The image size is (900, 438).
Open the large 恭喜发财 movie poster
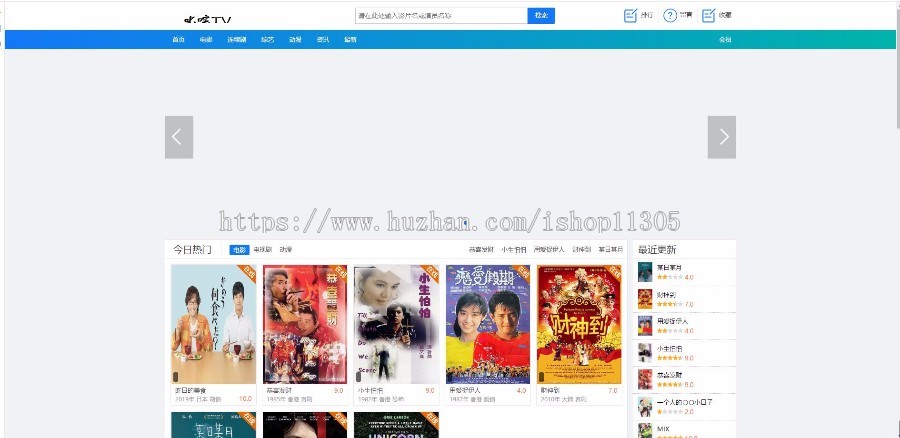[305, 324]
